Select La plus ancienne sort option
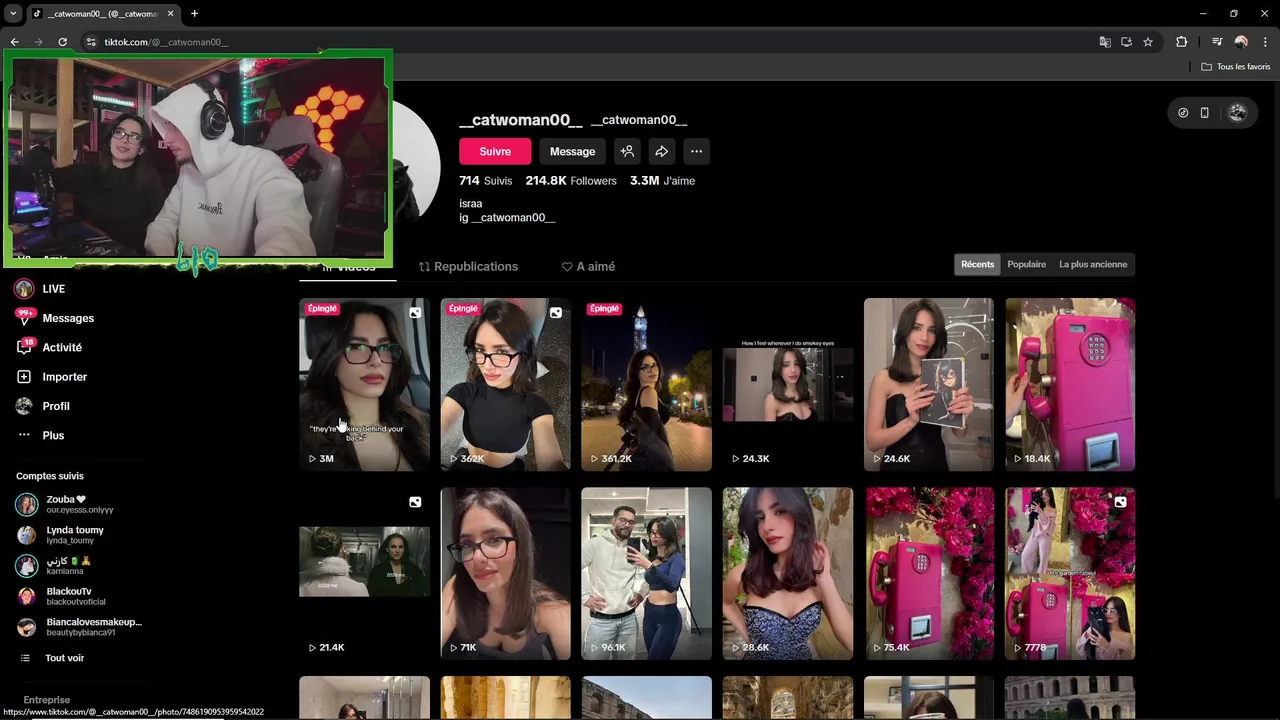 pyautogui.click(x=1093, y=265)
